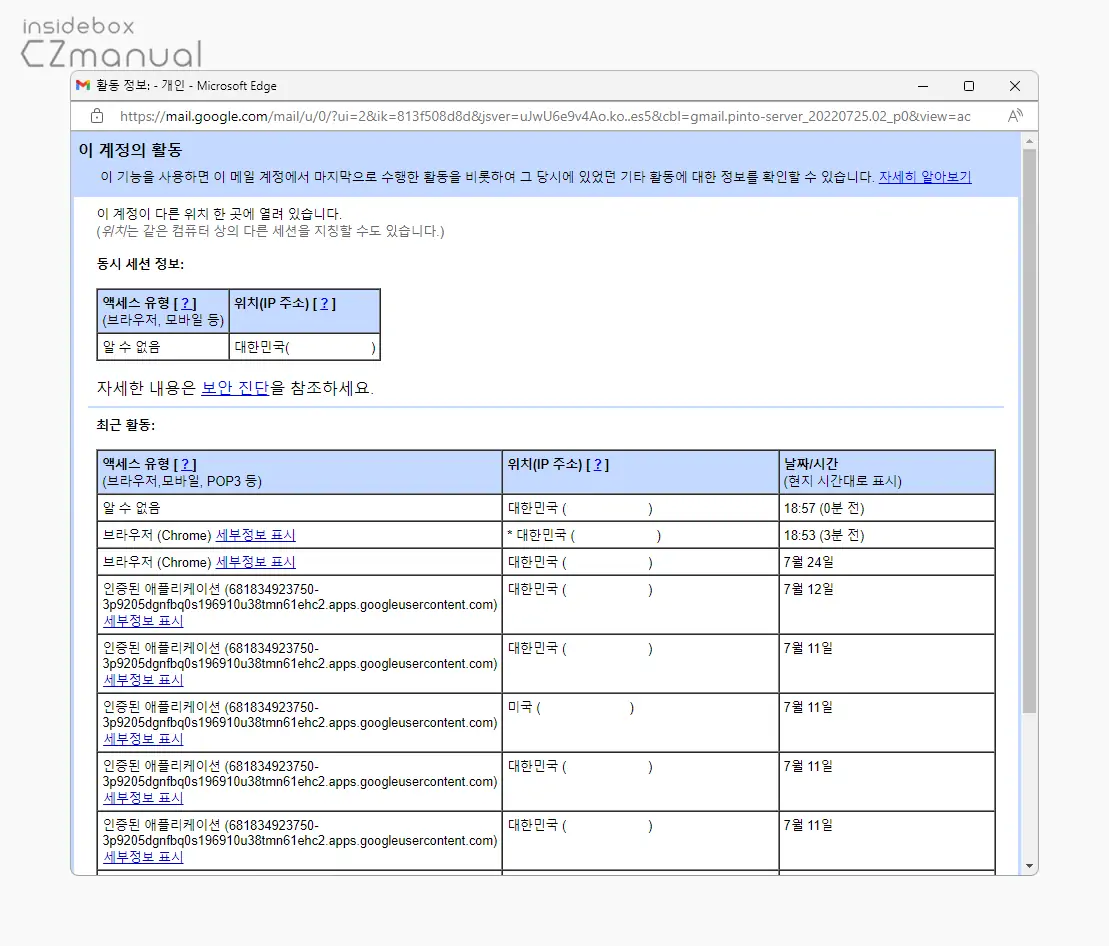This screenshot has height=946, width=1109.
Task: Open the Read Aloud icon in address bar
Action: click(1015, 116)
